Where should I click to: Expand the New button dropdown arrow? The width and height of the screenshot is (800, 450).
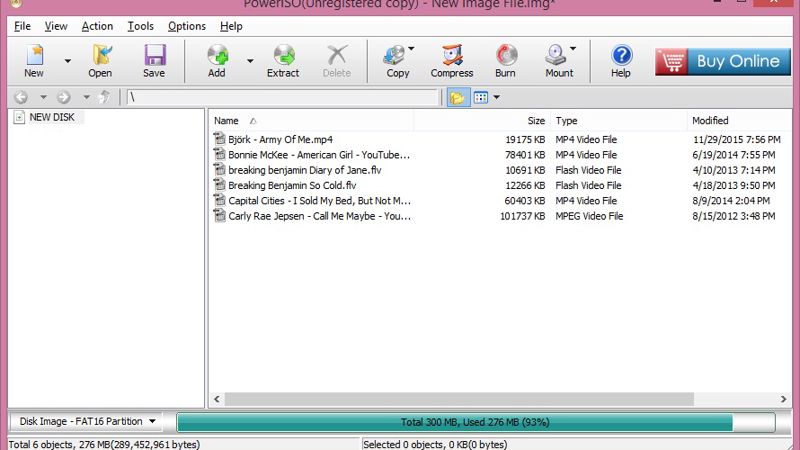click(x=67, y=61)
